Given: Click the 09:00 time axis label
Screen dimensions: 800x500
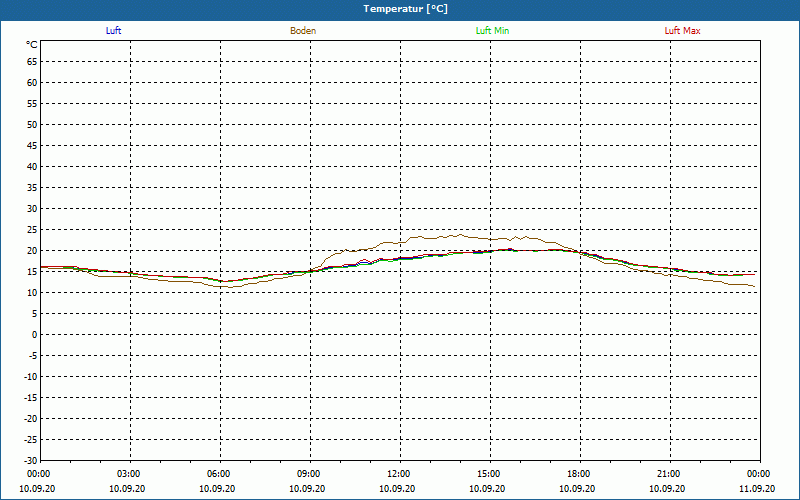Looking at the screenshot, I should (309, 474).
